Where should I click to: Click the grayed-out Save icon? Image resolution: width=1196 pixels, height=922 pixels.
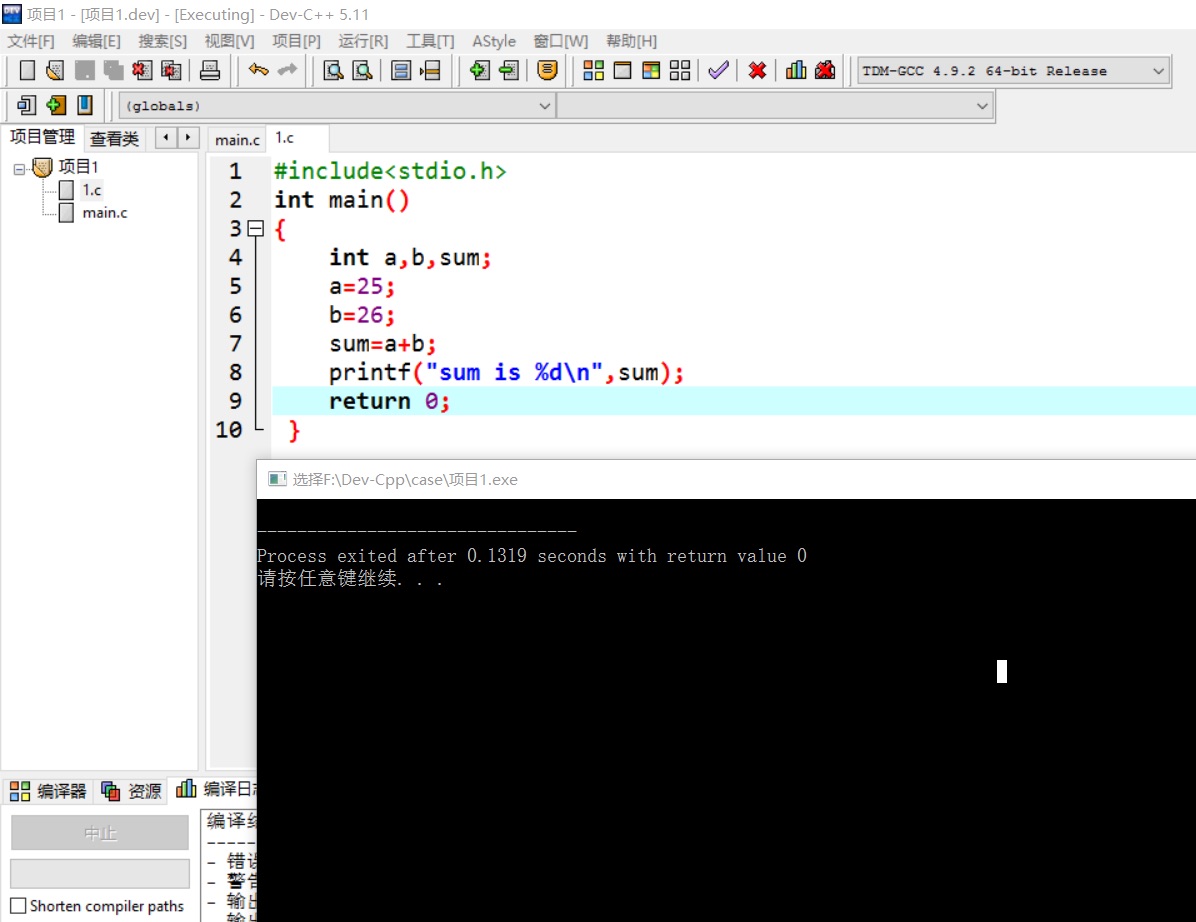(84, 71)
